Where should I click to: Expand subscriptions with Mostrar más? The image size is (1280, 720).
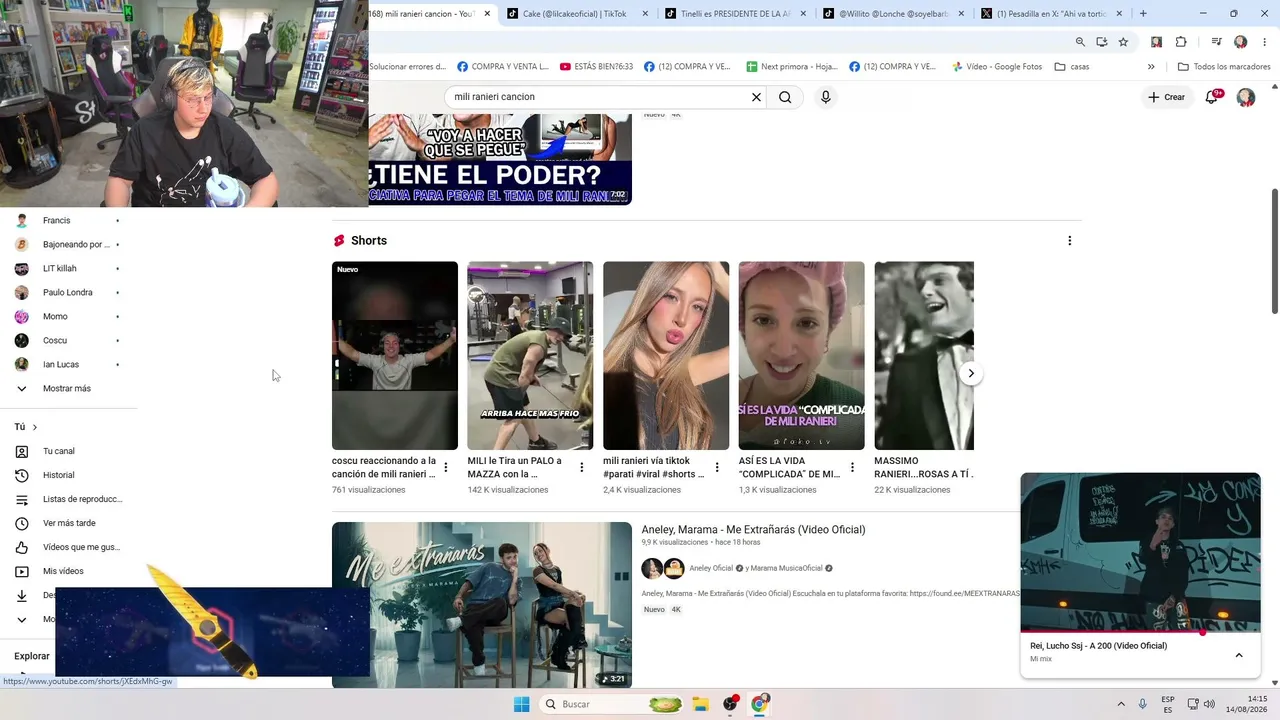click(69, 388)
